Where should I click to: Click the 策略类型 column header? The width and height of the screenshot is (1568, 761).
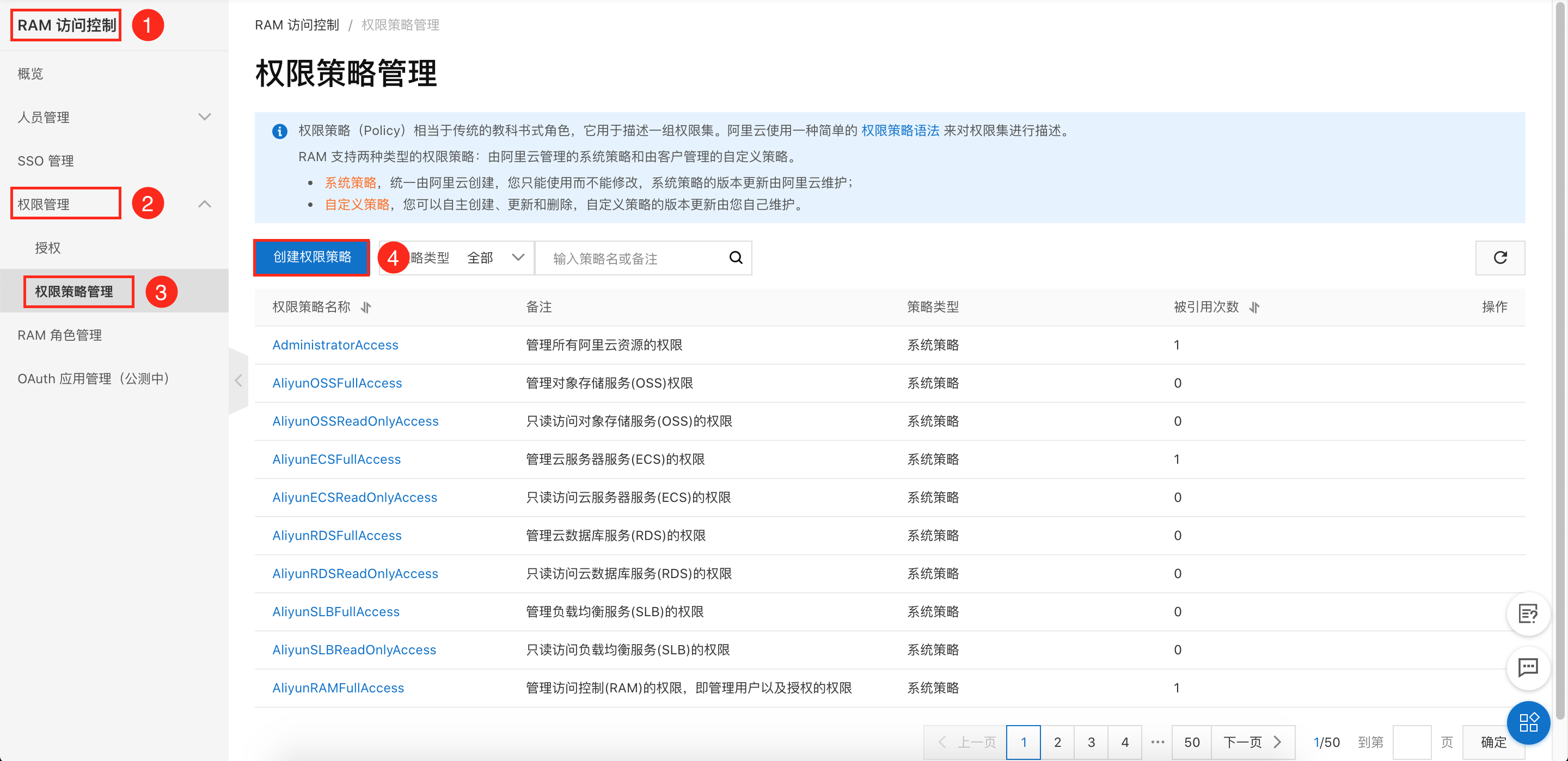pos(933,307)
